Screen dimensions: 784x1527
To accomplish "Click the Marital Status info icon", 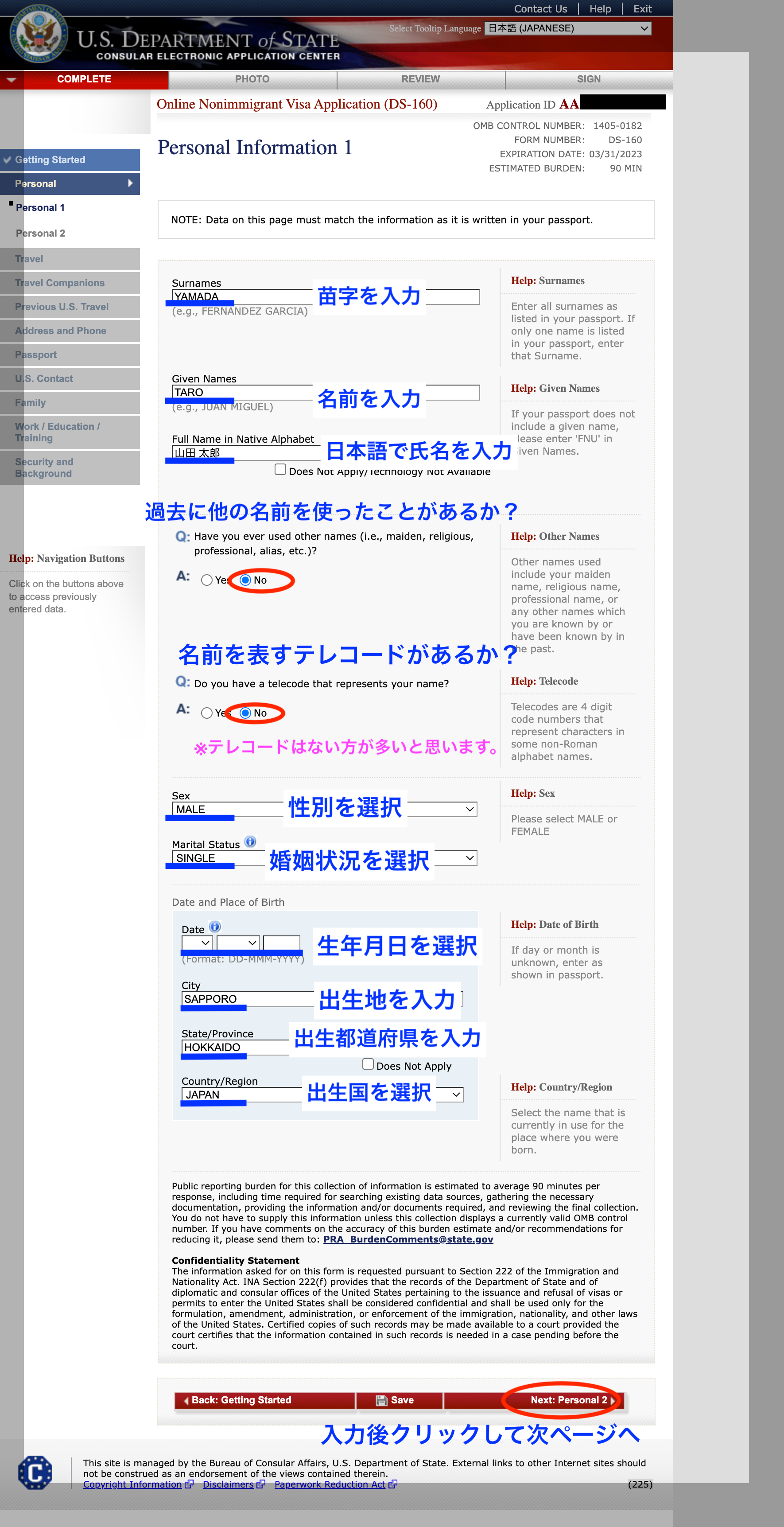I will [x=250, y=842].
